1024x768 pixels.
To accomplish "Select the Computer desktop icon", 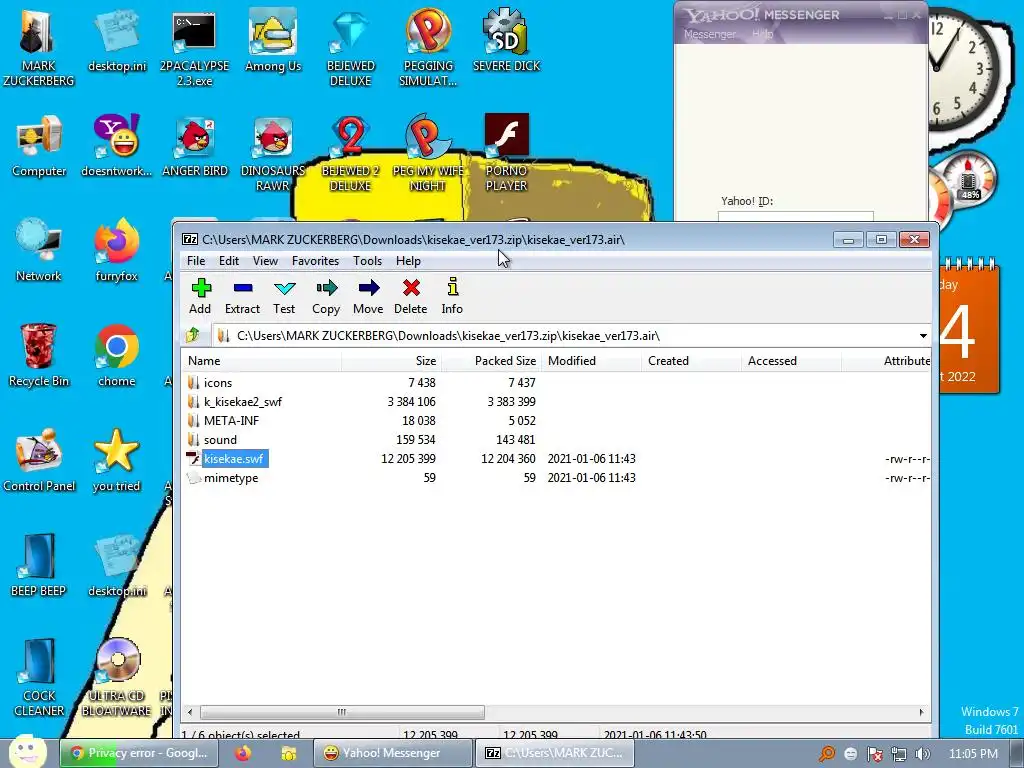I will coord(39,146).
